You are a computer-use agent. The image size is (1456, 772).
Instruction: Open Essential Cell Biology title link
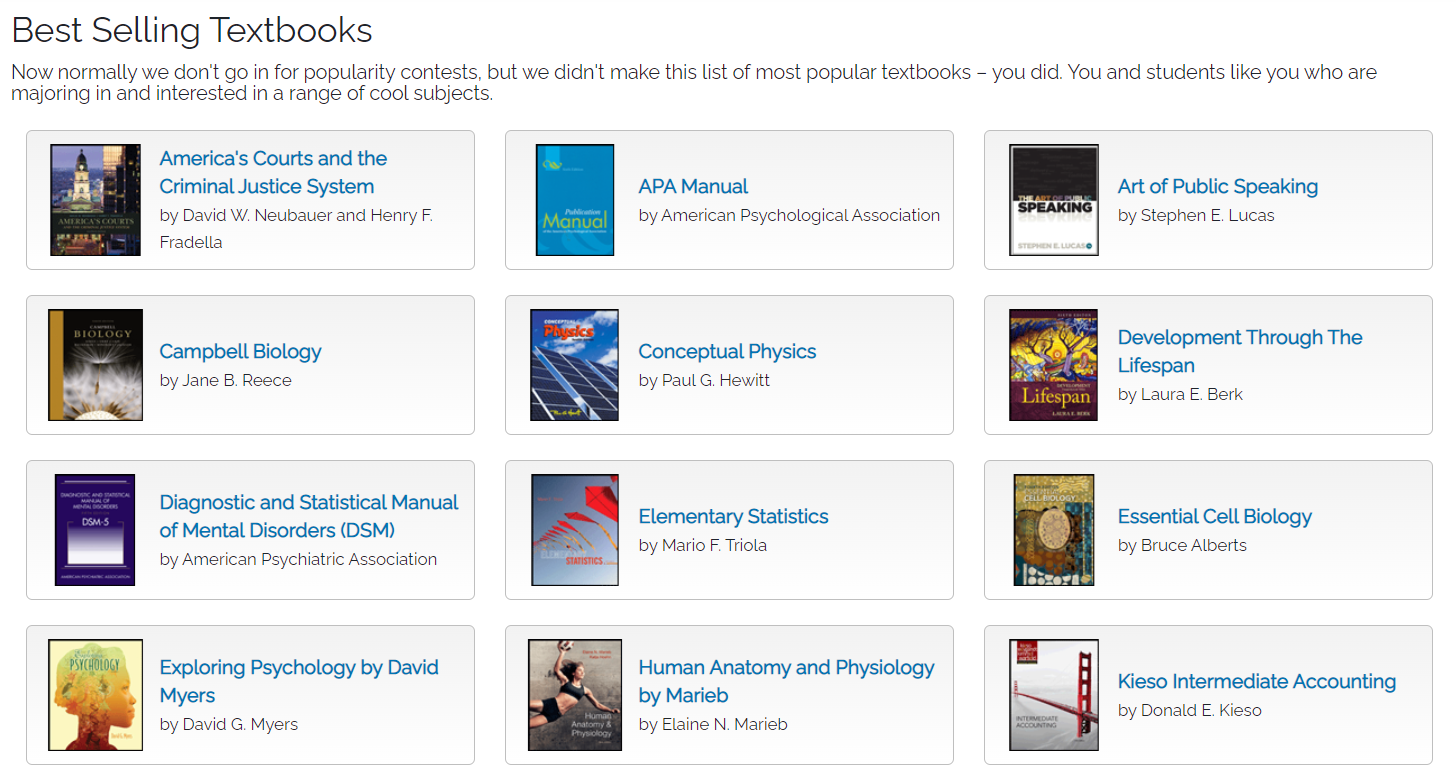[1214, 516]
